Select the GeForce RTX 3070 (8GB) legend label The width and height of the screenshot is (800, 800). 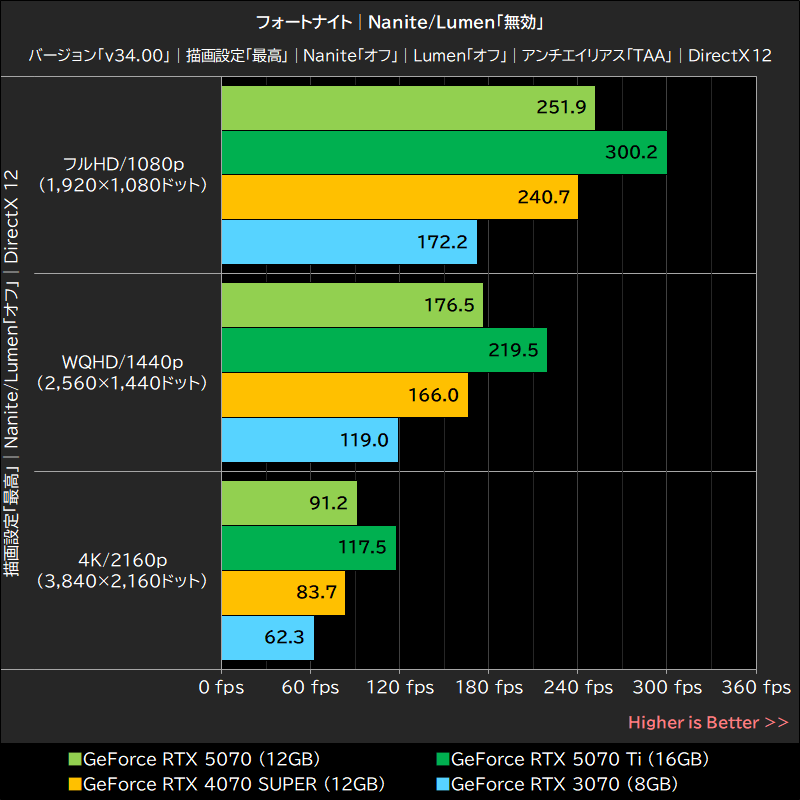[x=564, y=784]
